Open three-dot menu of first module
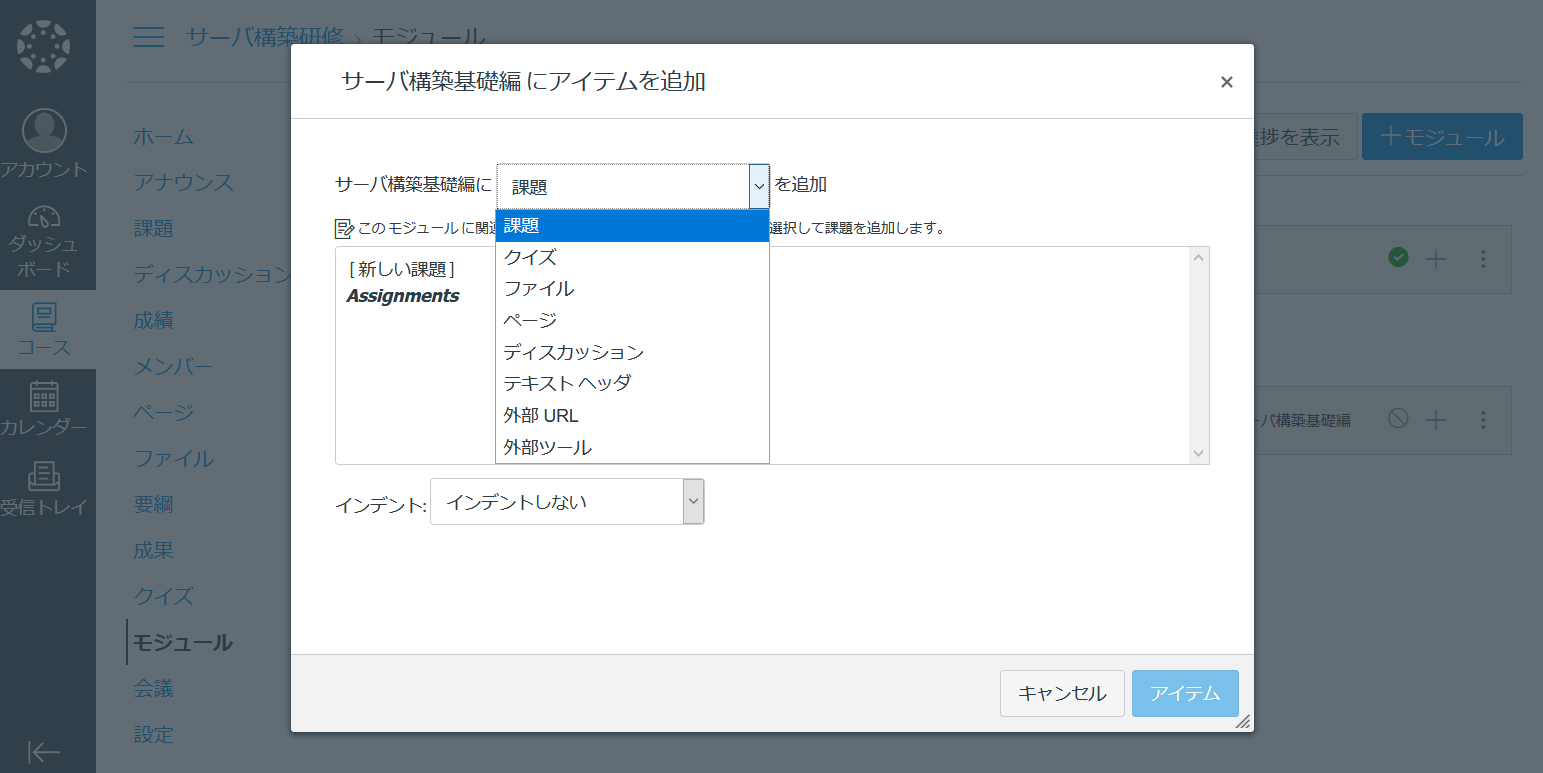Screen dimensions: 1543x773 pos(1483,259)
